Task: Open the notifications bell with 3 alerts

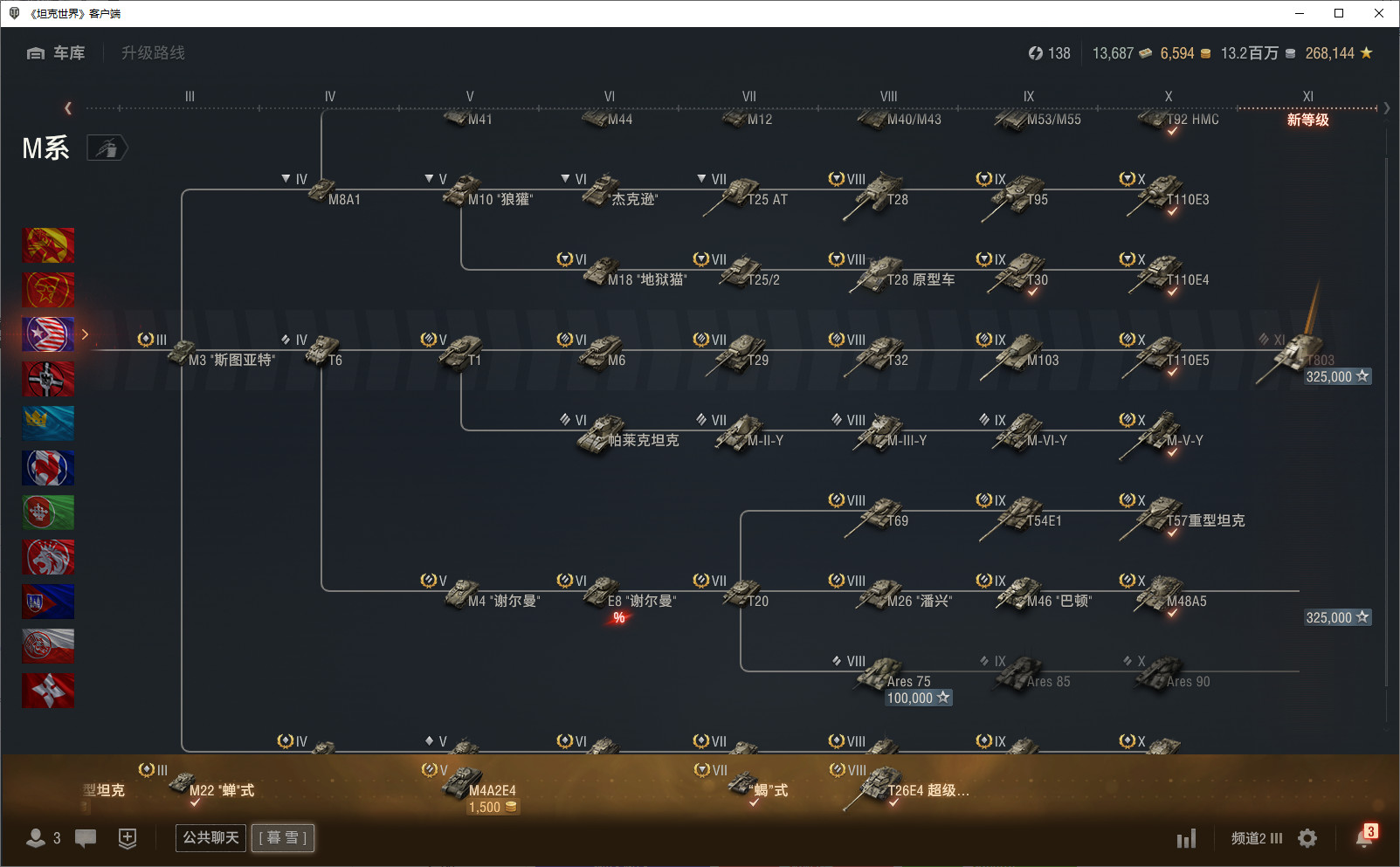Action: point(1365,836)
